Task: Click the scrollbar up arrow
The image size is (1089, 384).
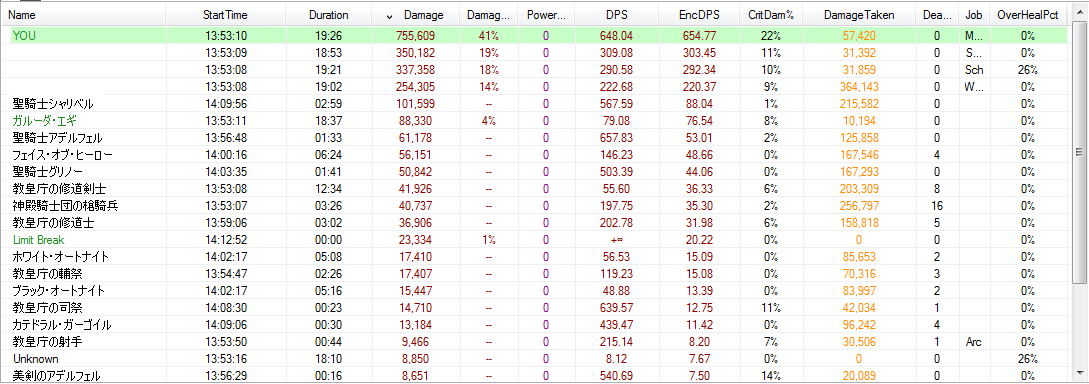Action: [x=1079, y=10]
